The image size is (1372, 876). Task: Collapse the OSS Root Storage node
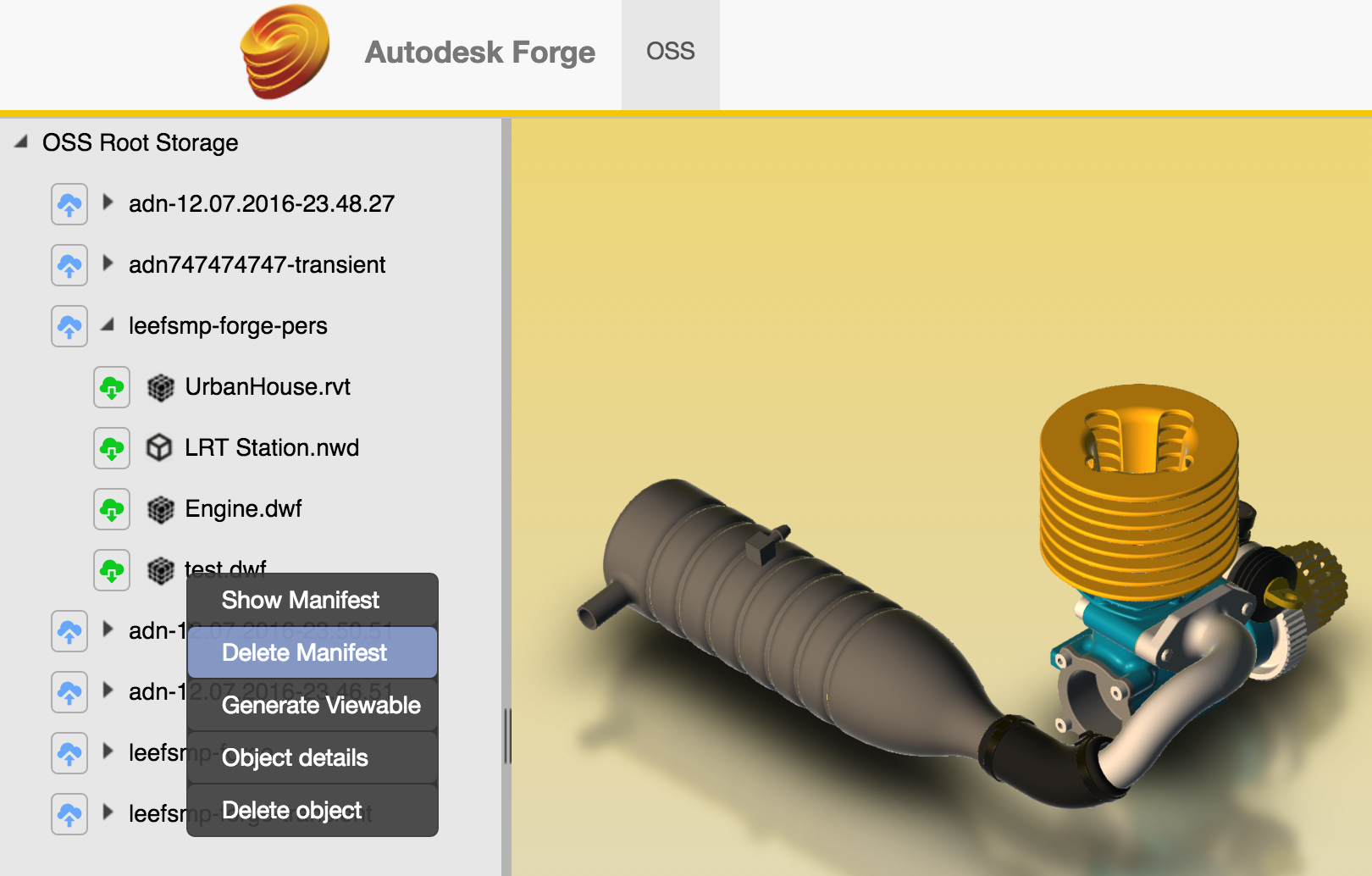pyautogui.click(x=21, y=141)
